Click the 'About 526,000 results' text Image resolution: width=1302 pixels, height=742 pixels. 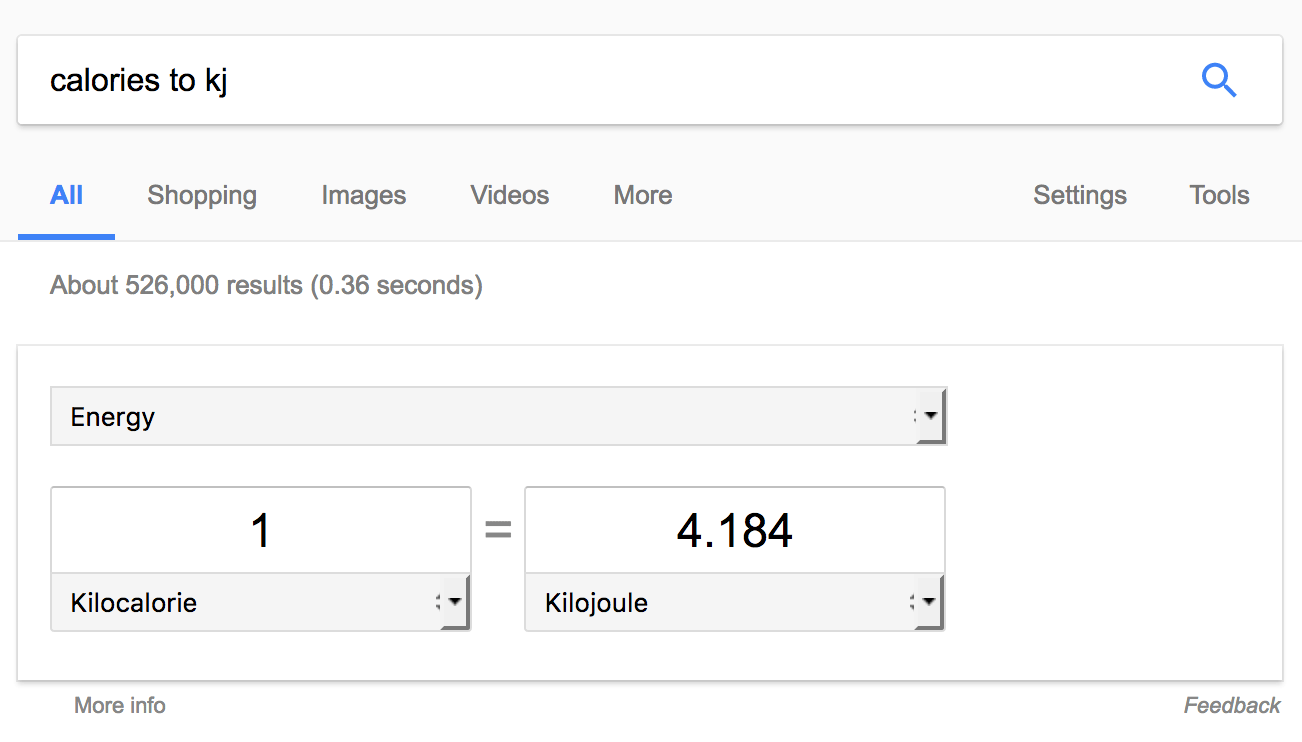point(266,286)
